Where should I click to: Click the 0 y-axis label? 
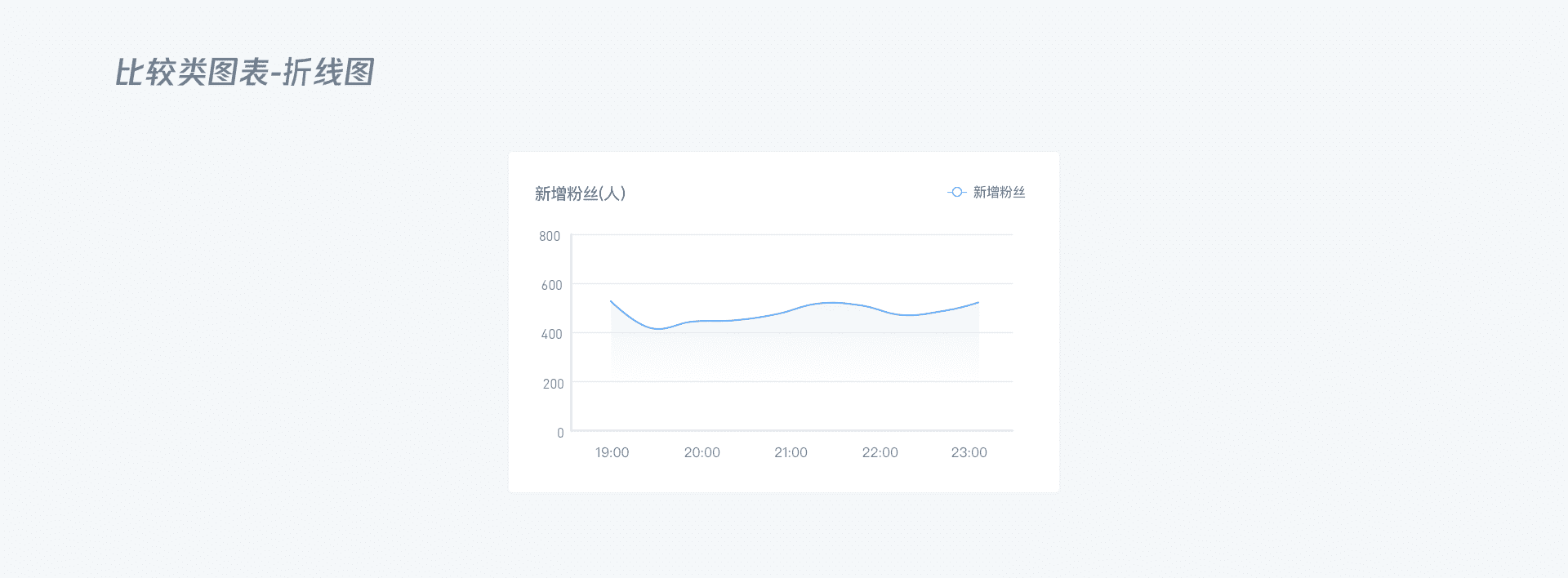click(560, 433)
